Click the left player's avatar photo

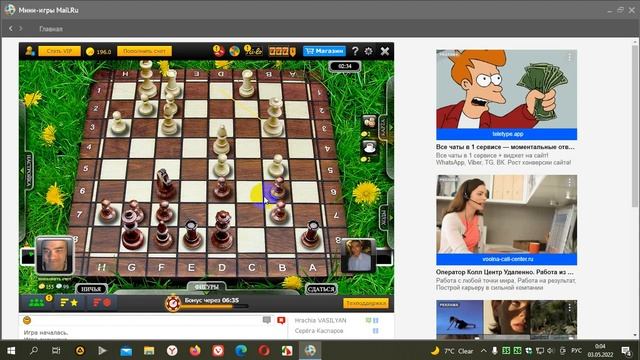55,256
